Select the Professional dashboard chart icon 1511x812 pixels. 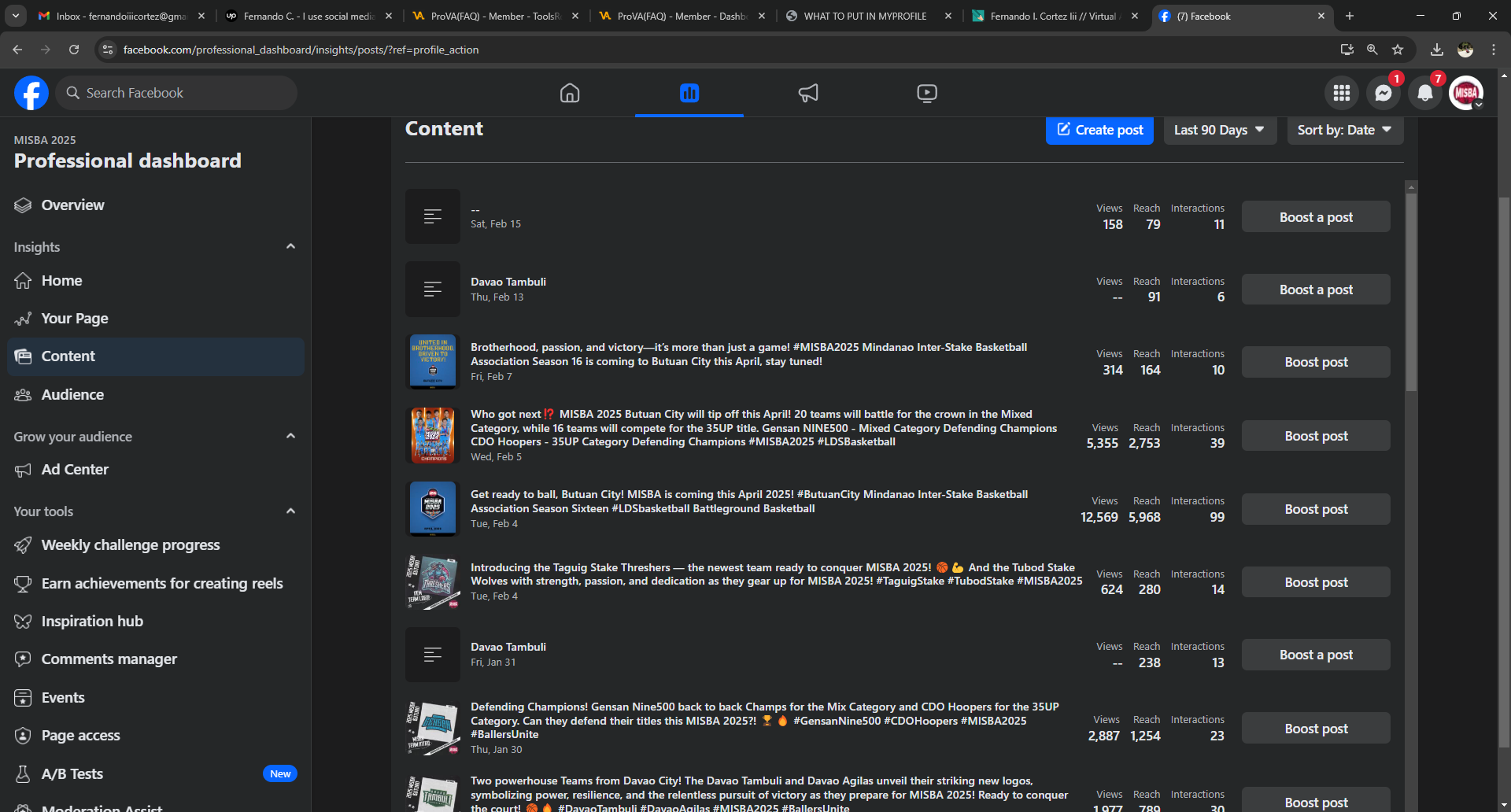689,93
